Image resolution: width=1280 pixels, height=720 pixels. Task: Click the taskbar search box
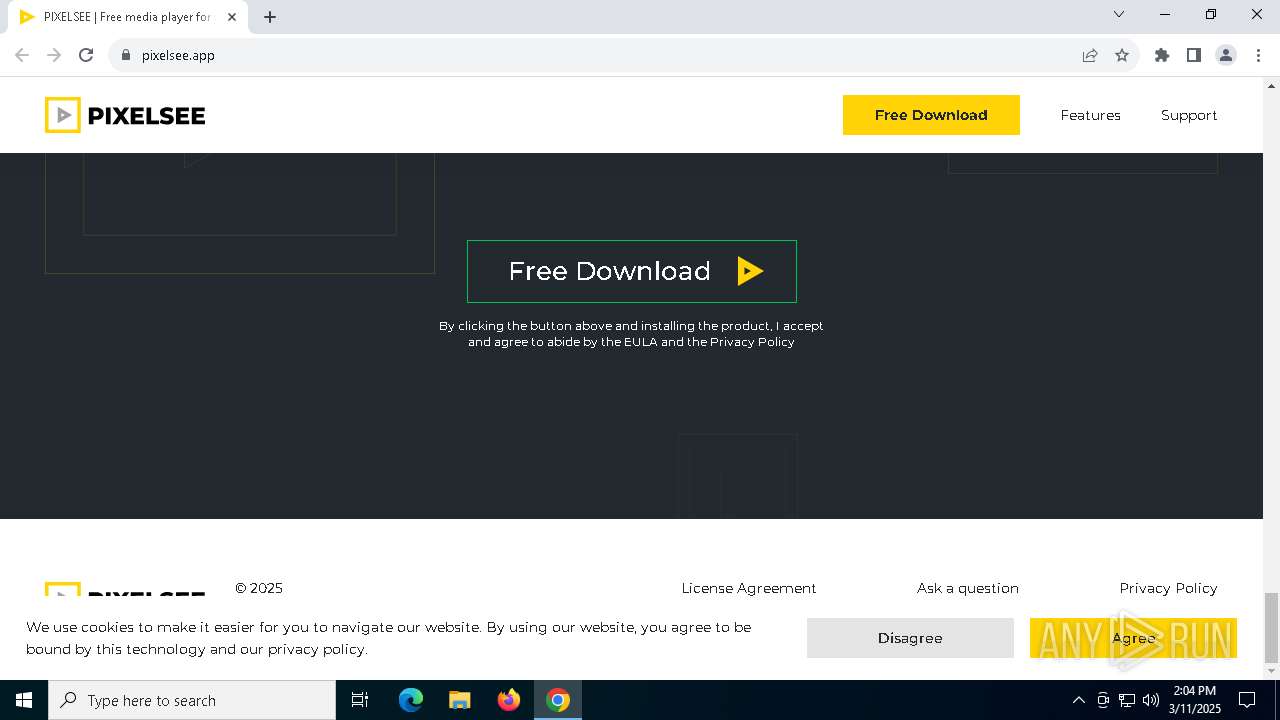point(192,700)
